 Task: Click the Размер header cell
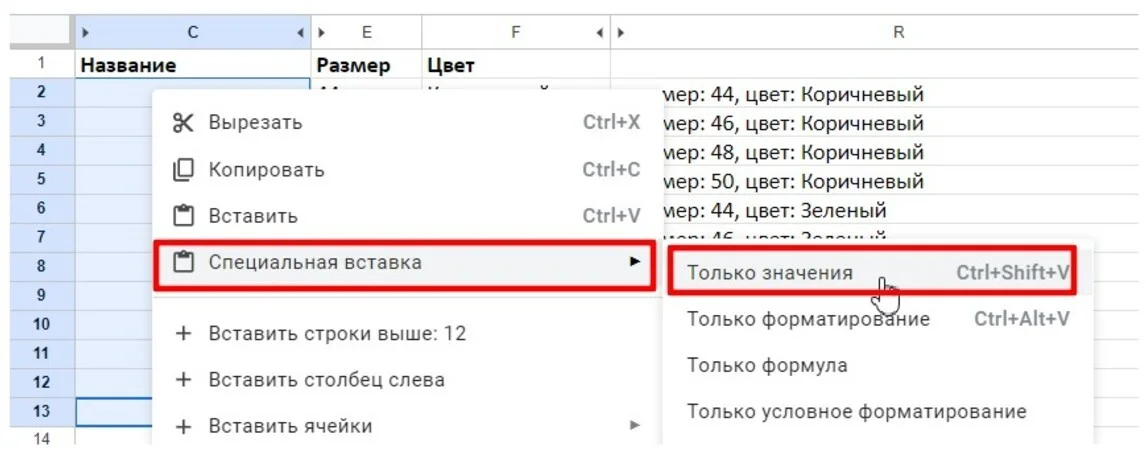[x=366, y=65]
